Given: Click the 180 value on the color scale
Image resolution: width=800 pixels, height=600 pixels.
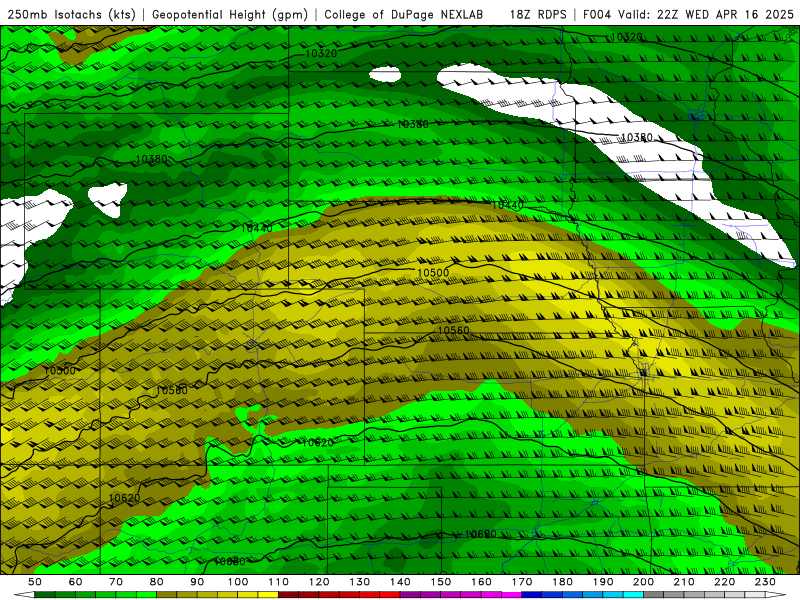Looking at the screenshot, I should click(x=563, y=582).
